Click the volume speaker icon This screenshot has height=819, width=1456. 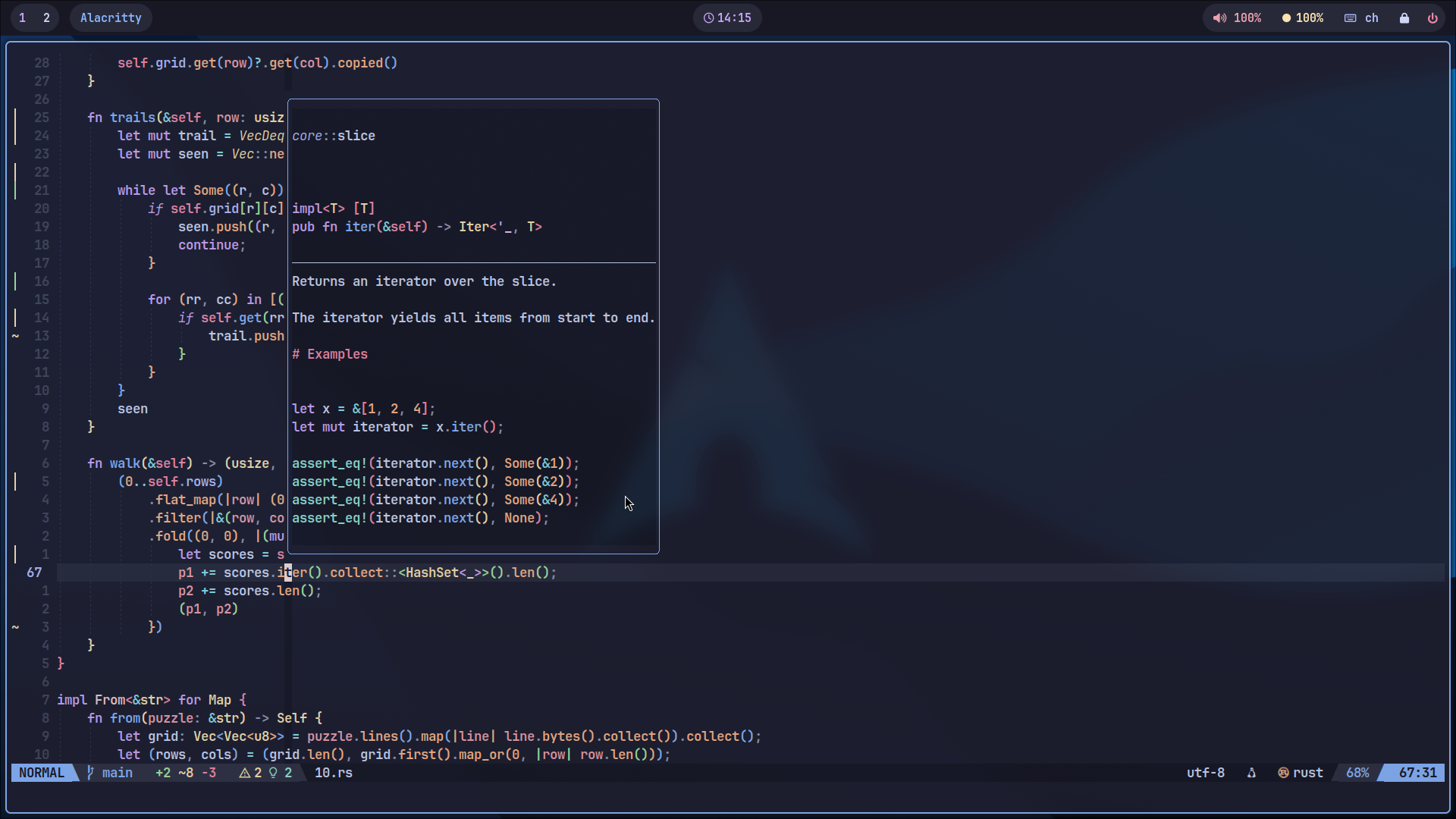click(1219, 18)
